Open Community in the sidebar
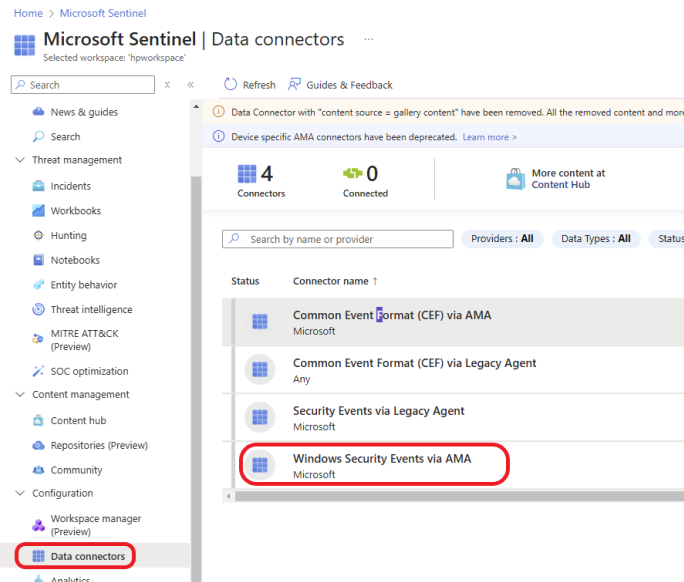Screen dimensions: 684x582 (76, 470)
